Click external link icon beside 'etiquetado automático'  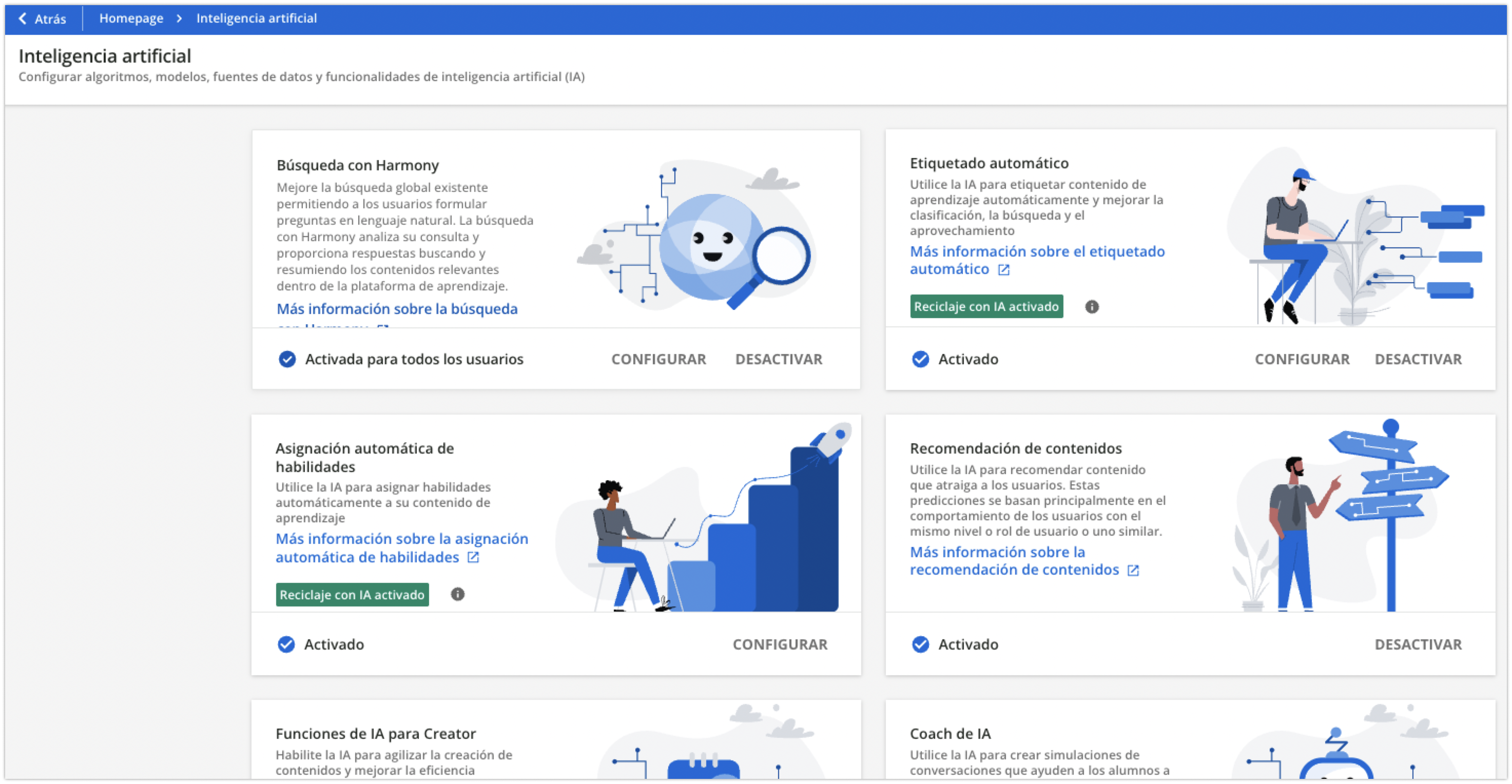(x=1004, y=269)
